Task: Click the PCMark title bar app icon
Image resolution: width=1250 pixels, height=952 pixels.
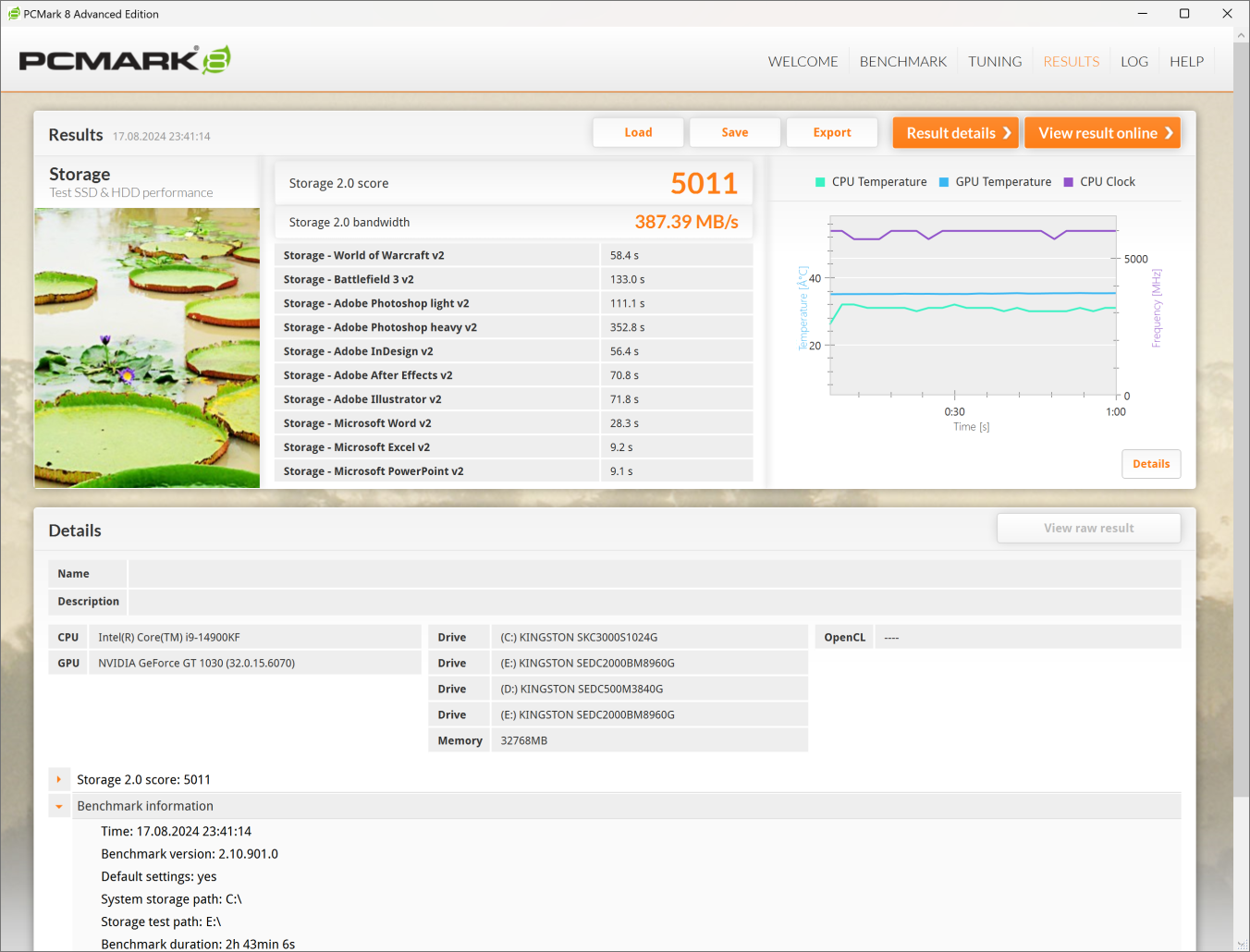Action: point(14,14)
